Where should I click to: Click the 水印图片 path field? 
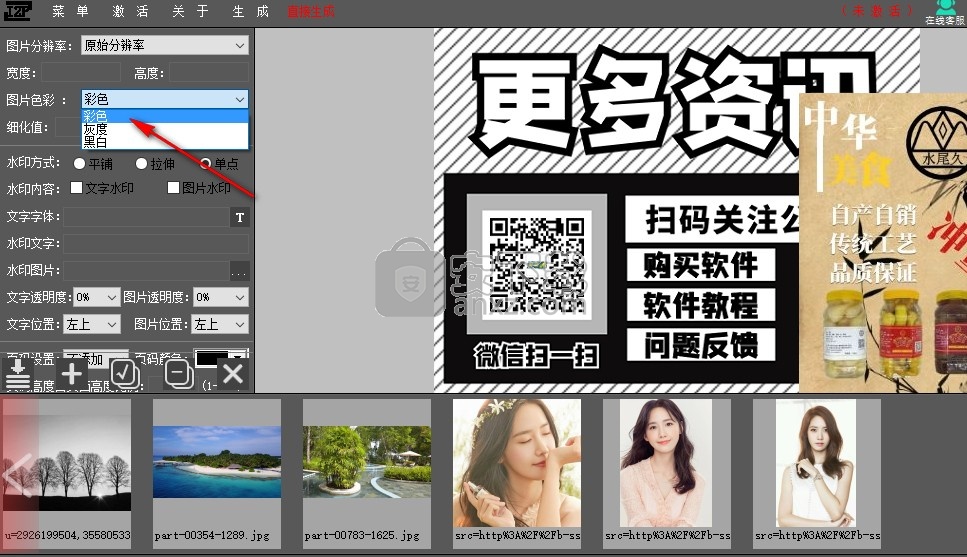(147, 271)
